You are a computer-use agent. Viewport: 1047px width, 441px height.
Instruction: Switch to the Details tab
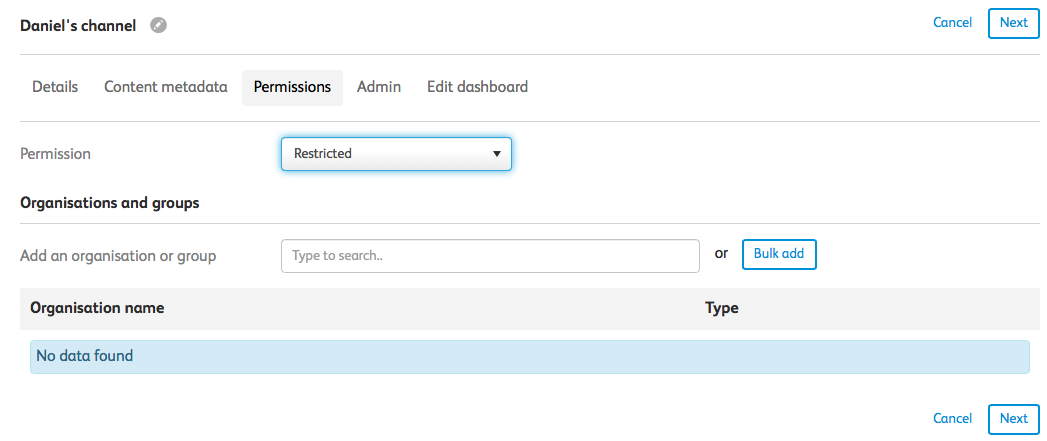coord(55,87)
